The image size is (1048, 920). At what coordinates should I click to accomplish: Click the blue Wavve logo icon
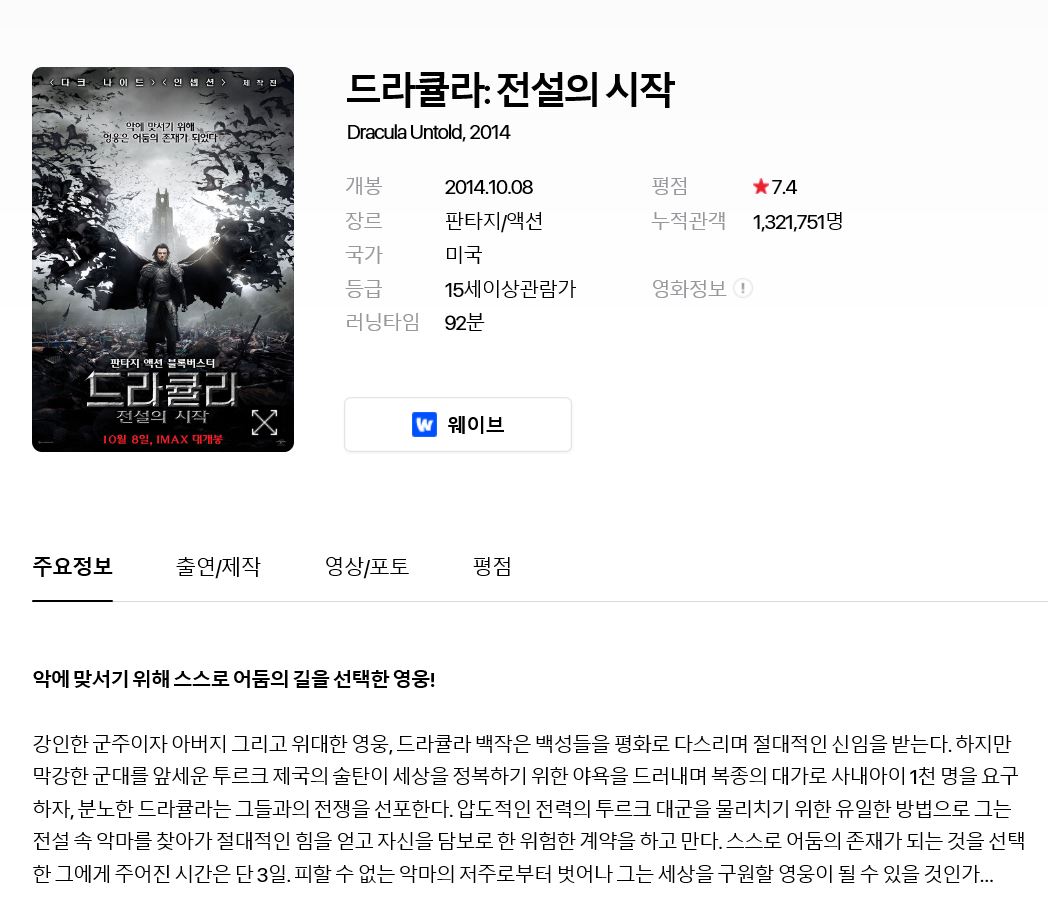click(x=424, y=425)
